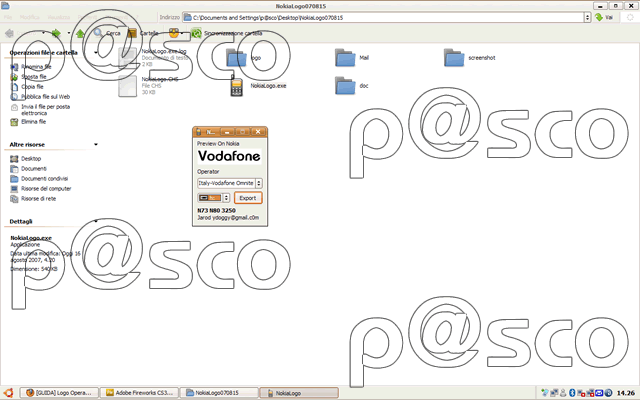Switch to the [GUIDA] Logo Opera taskbar button

[59, 393]
